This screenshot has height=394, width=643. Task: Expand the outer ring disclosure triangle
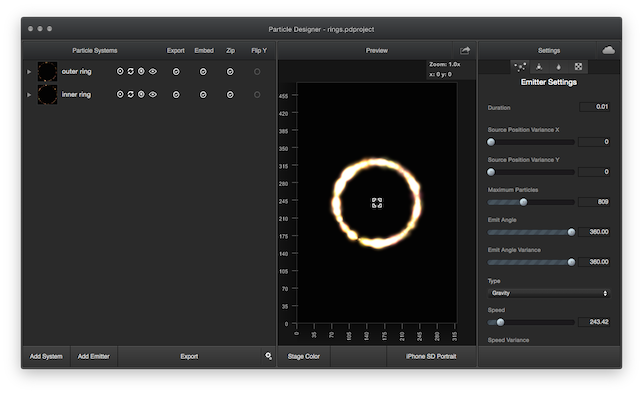click(x=29, y=72)
